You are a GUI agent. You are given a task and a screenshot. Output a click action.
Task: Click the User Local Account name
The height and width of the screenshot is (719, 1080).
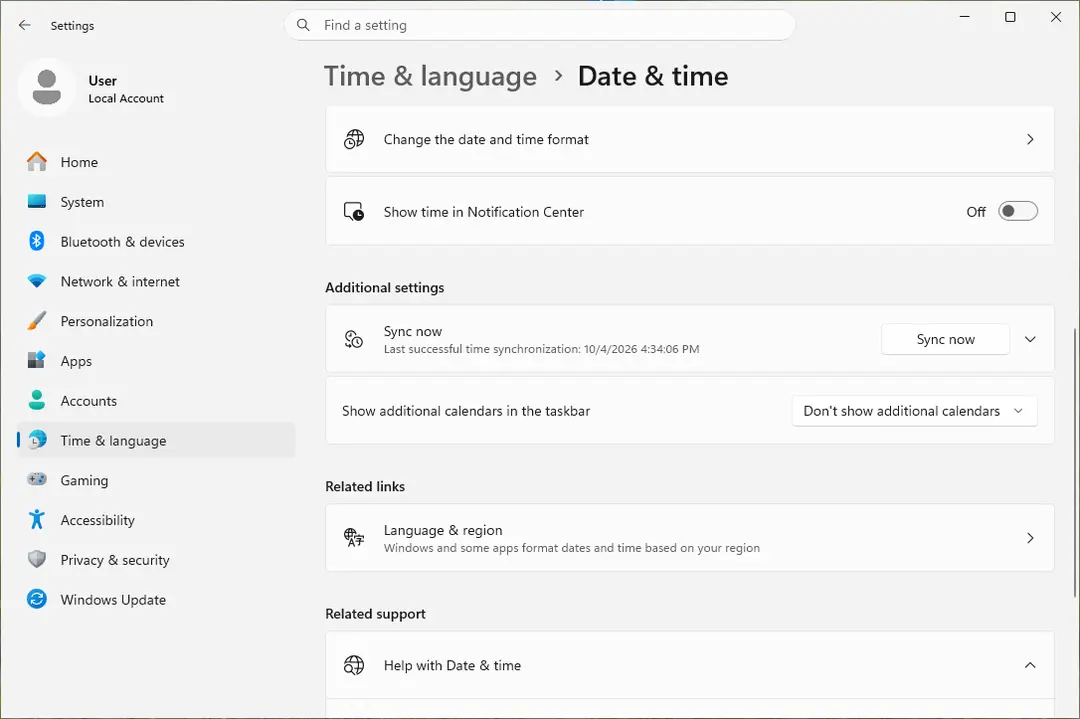[126, 89]
